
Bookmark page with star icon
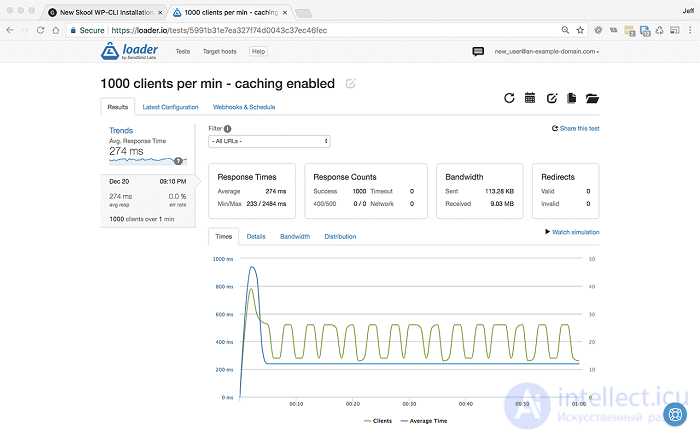[x=580, y=30]
